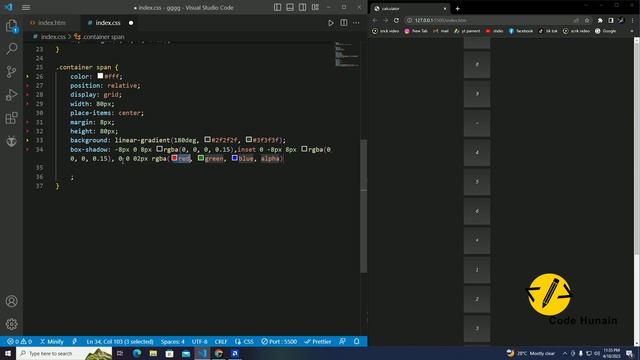640x360 pixels.
Task: Change end of line sequence via CRLF
Action: [221, 342]
